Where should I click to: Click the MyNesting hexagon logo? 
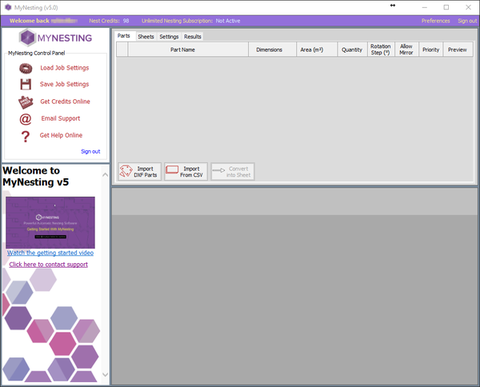tap(27, 38)
